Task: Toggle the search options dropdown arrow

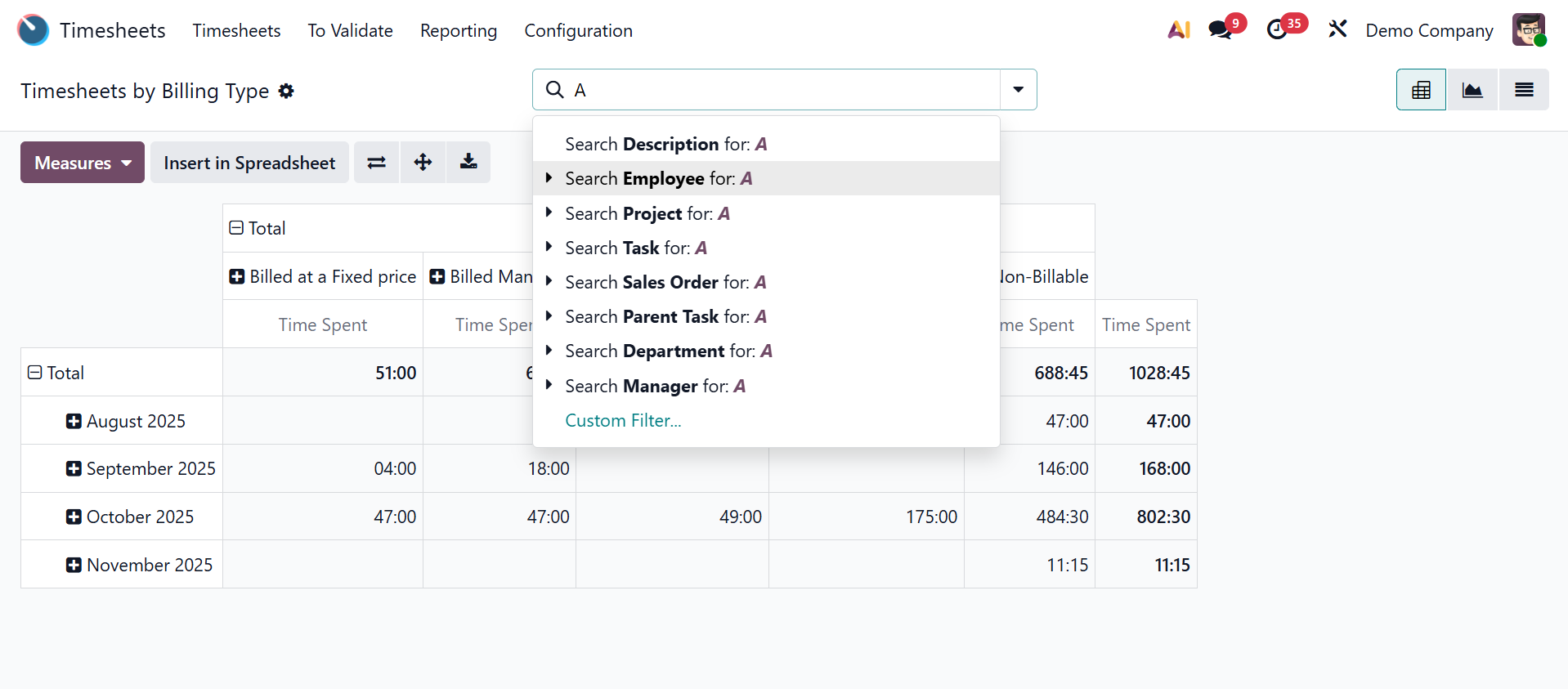Action: tap(1018, 90)
